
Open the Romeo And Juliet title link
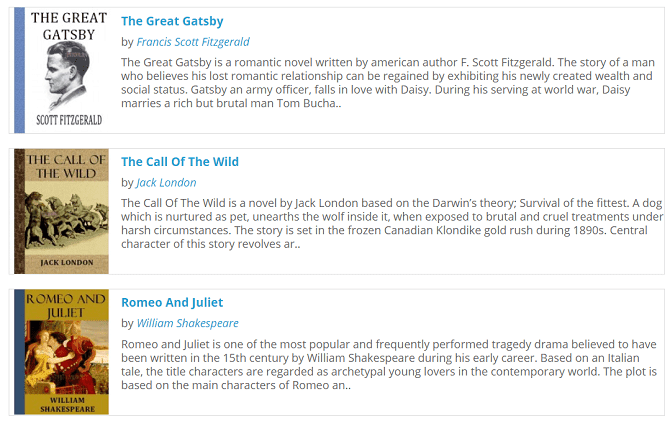172,302
